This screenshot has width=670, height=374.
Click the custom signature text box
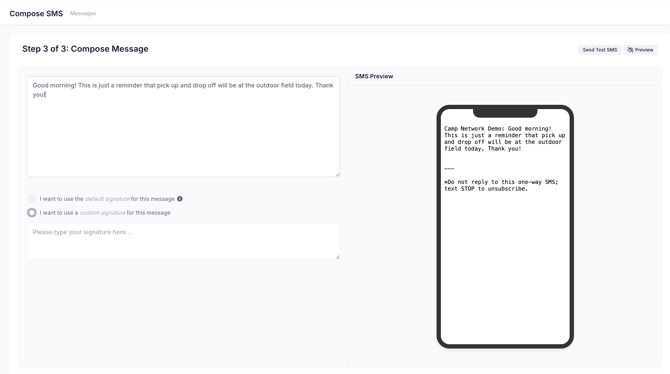pyautogui.click(x=183, y=241)
